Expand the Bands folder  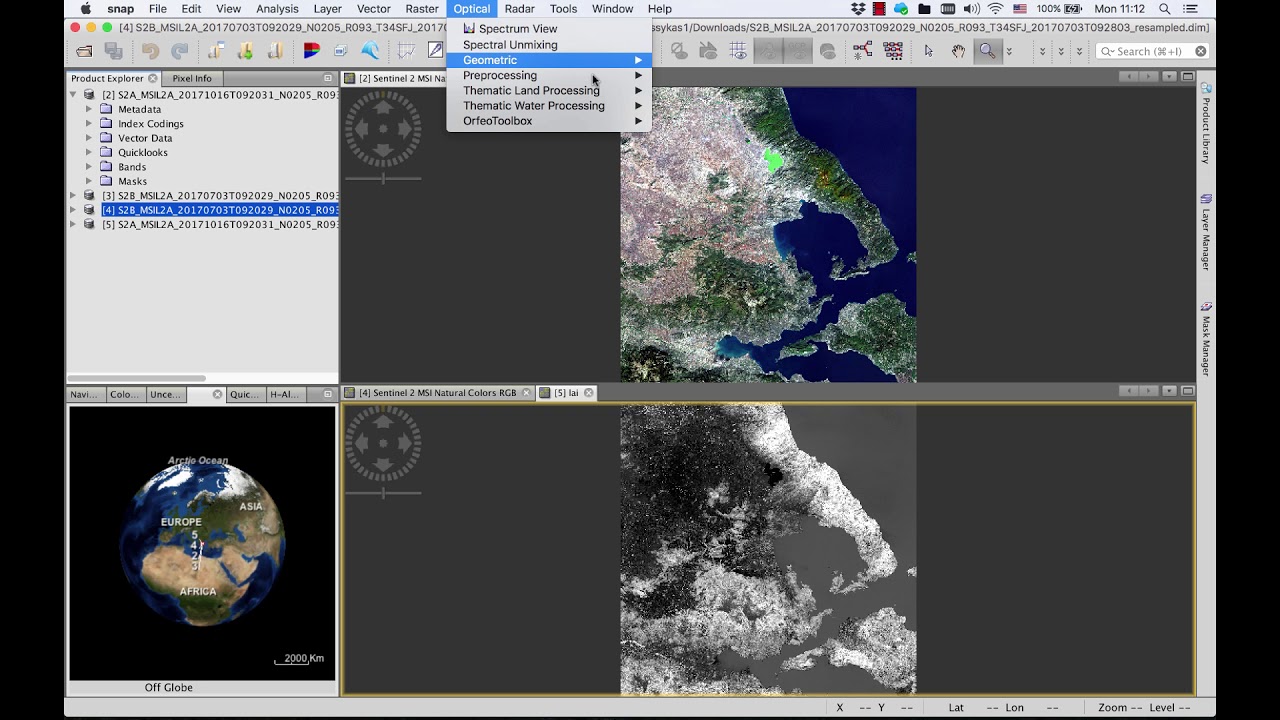89,167
